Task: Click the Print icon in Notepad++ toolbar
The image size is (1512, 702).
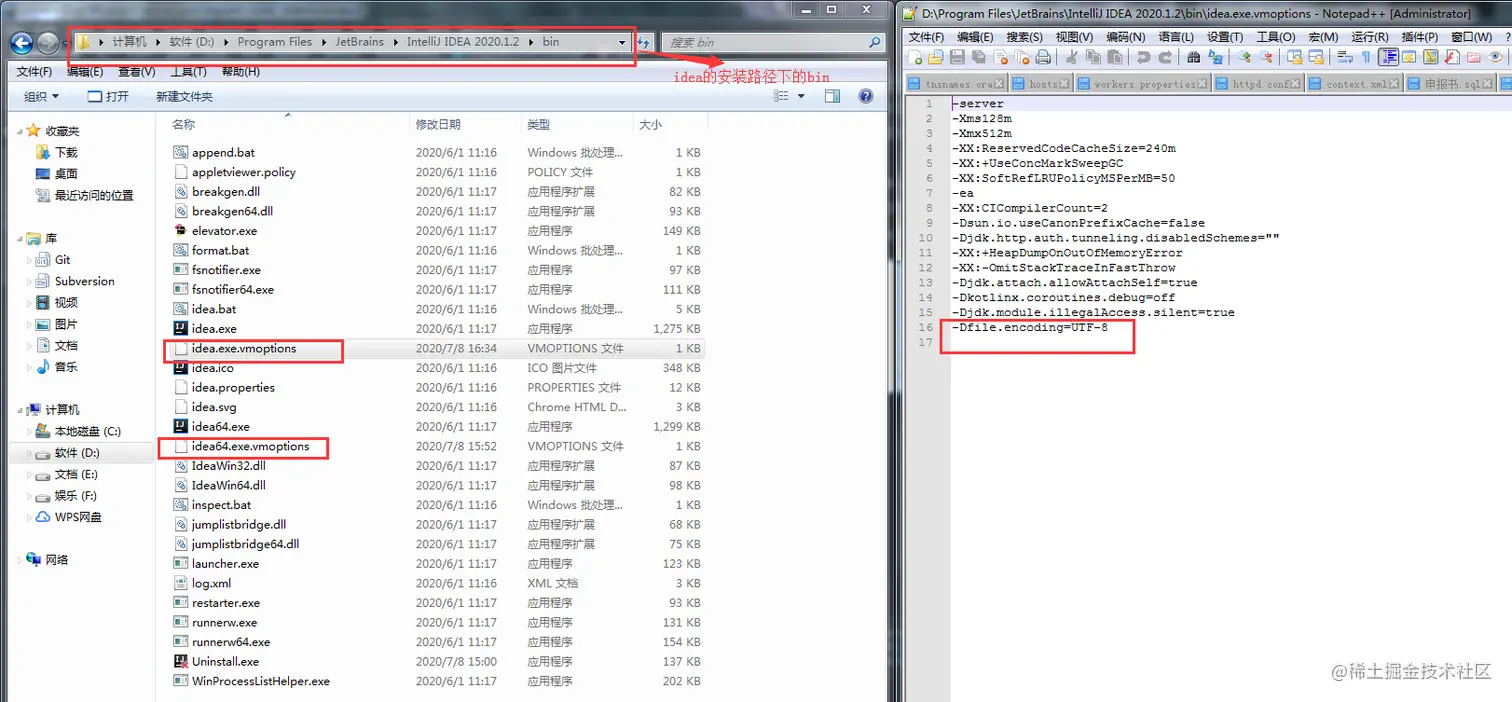Action: coord(1043,57)
